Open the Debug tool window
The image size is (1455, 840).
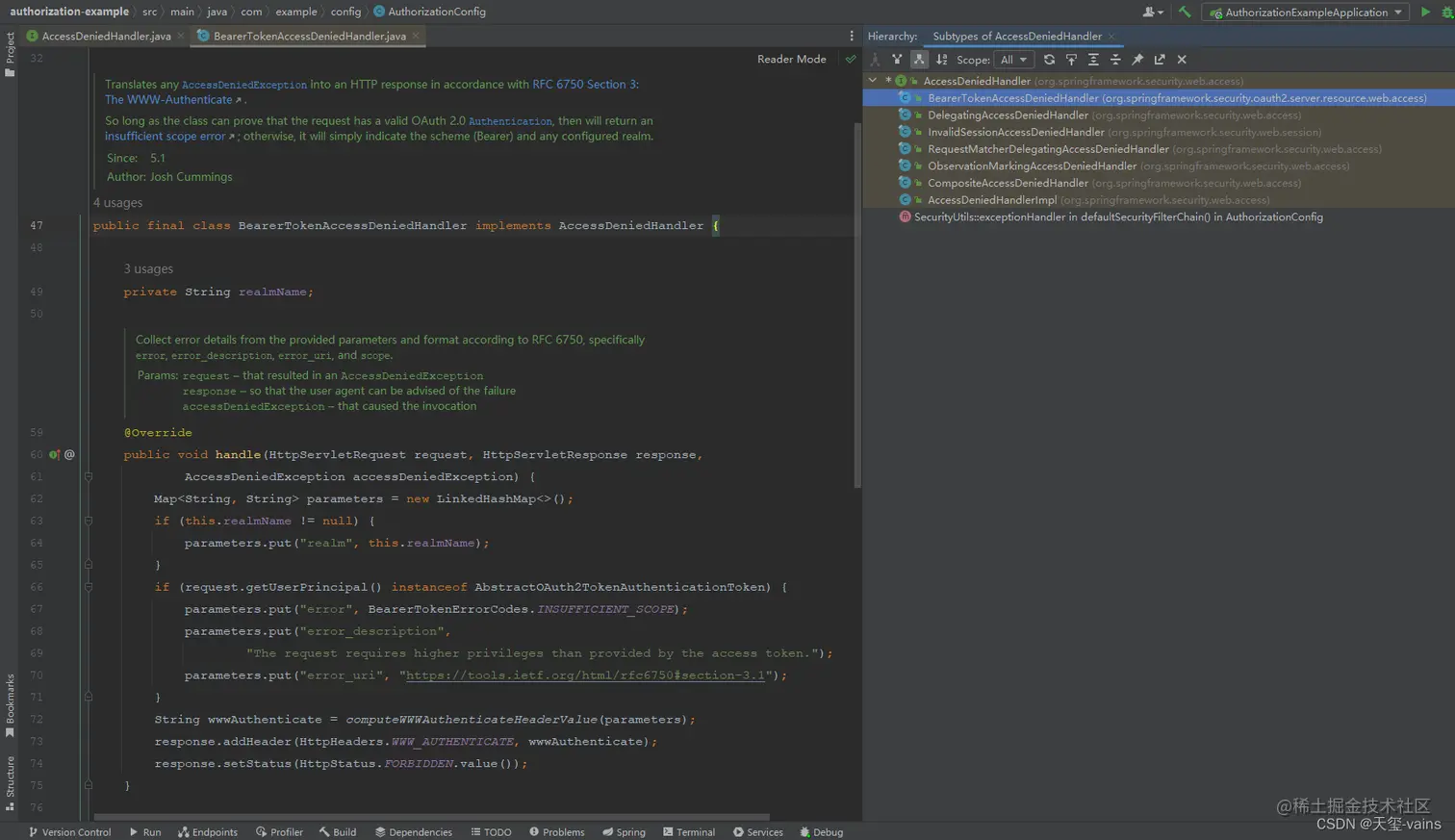point(822,832)
